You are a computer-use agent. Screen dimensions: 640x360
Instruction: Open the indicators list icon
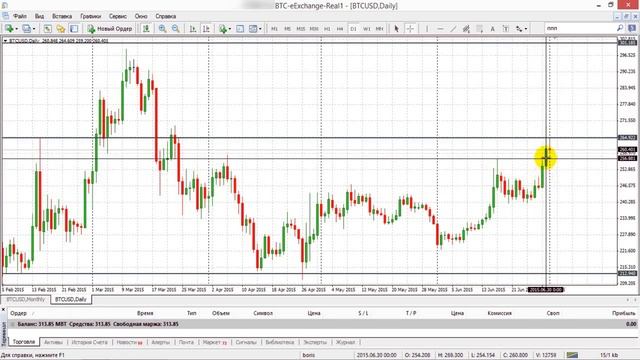click(x=222, y=29)
